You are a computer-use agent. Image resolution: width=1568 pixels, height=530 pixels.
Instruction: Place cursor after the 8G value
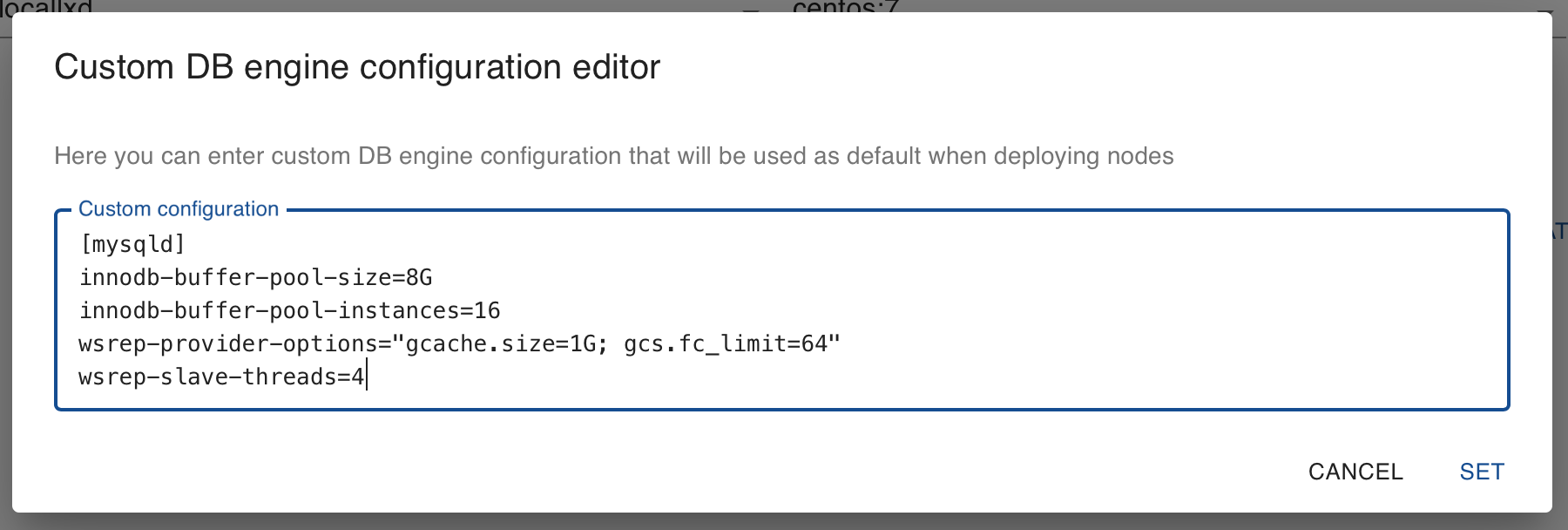(434, 277)
